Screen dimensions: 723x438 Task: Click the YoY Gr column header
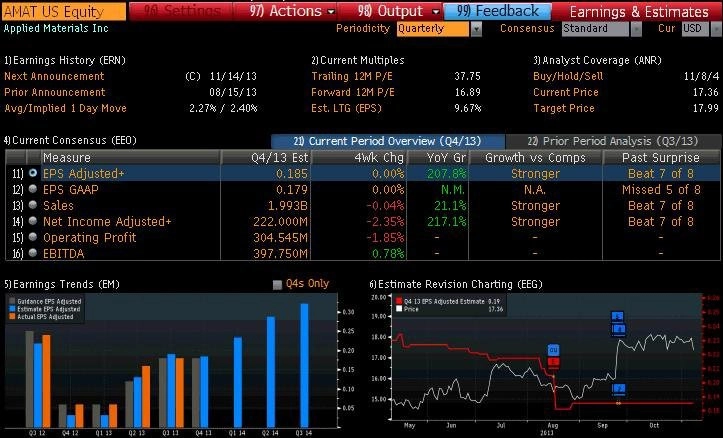(x=438, y=158)
